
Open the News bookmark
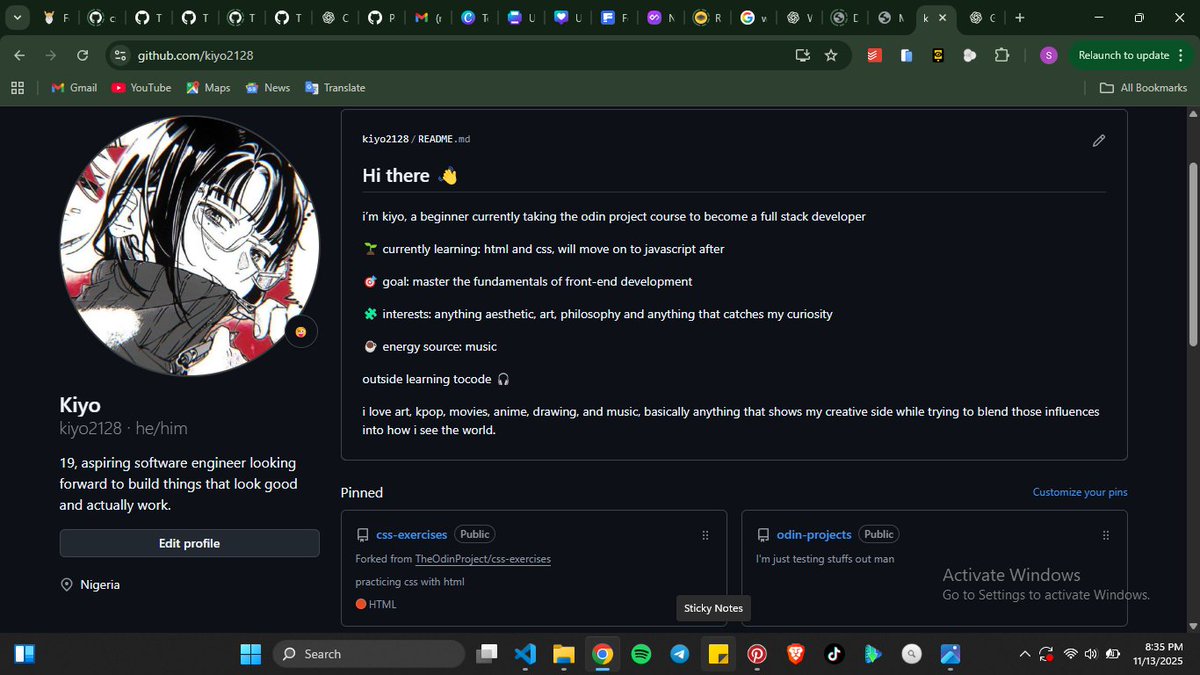tap(267, 88)
